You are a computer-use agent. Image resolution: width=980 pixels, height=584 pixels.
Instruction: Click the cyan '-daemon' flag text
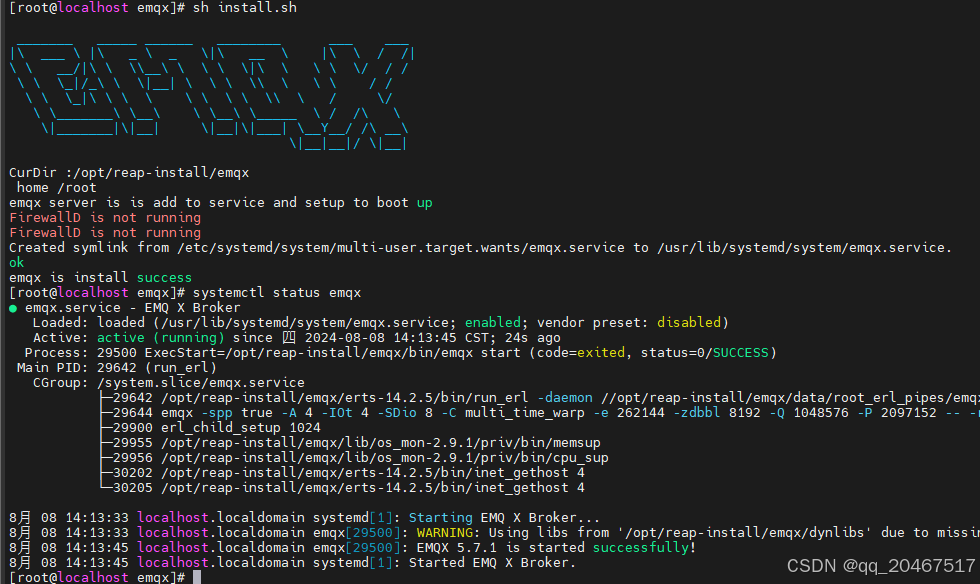tap(565, 398)
